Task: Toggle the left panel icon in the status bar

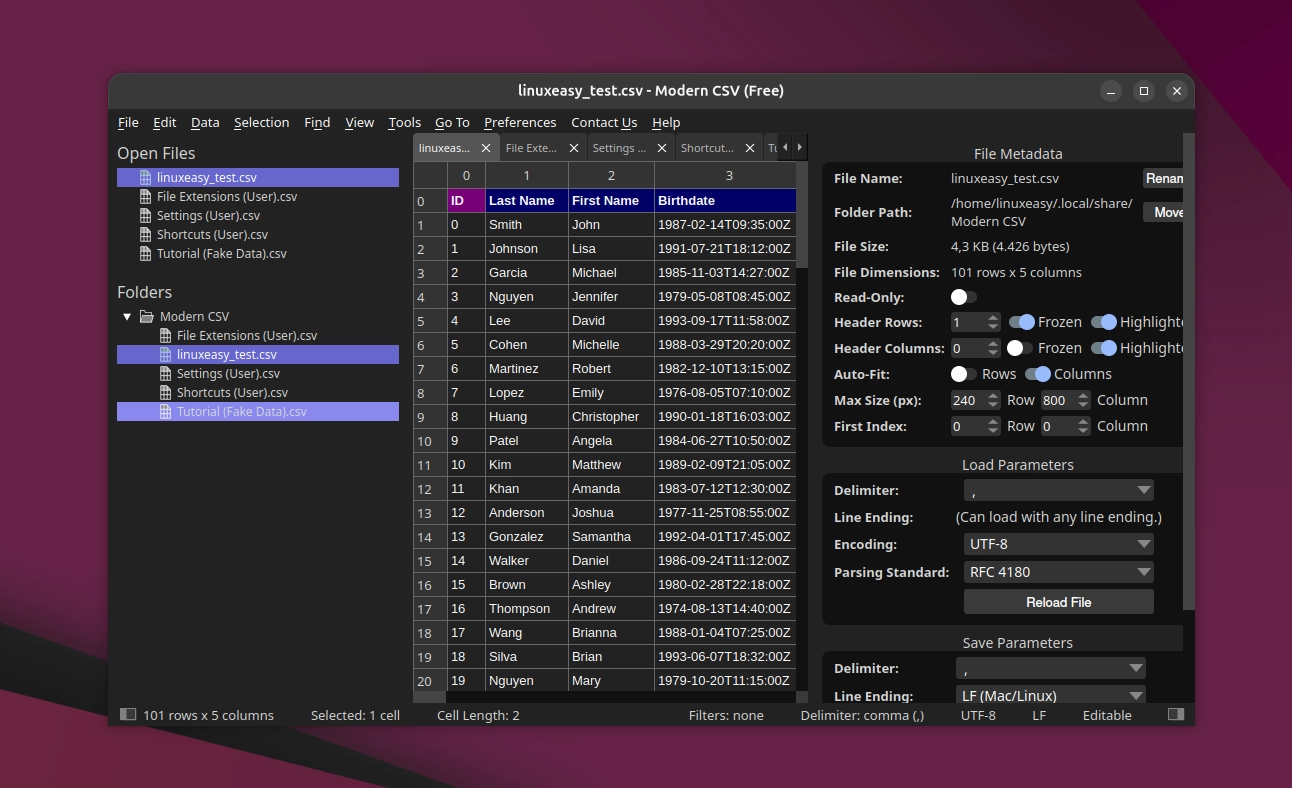Action: [128, 715]
